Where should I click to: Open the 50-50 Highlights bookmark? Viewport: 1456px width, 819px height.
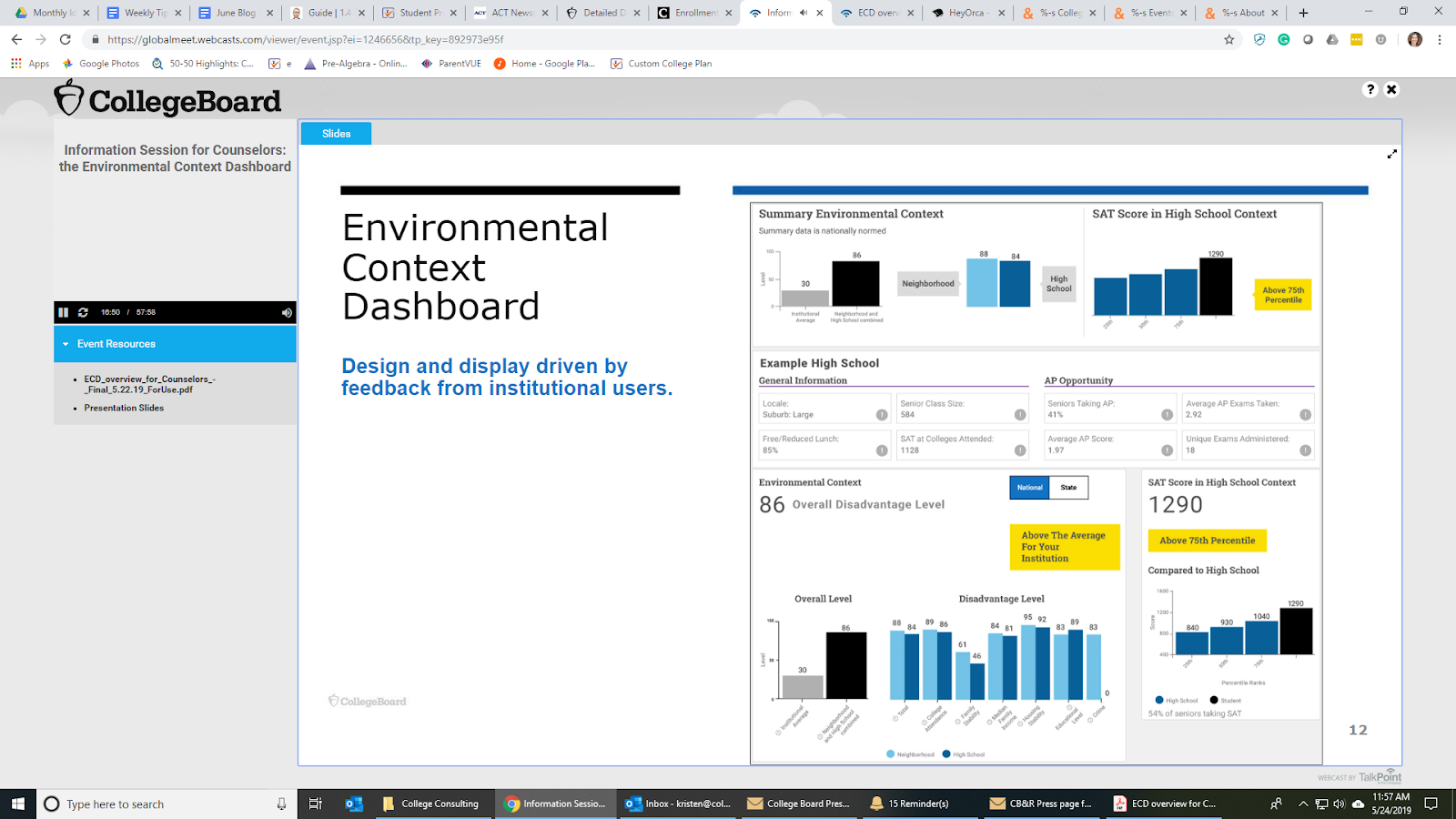[x=203, y=64]
